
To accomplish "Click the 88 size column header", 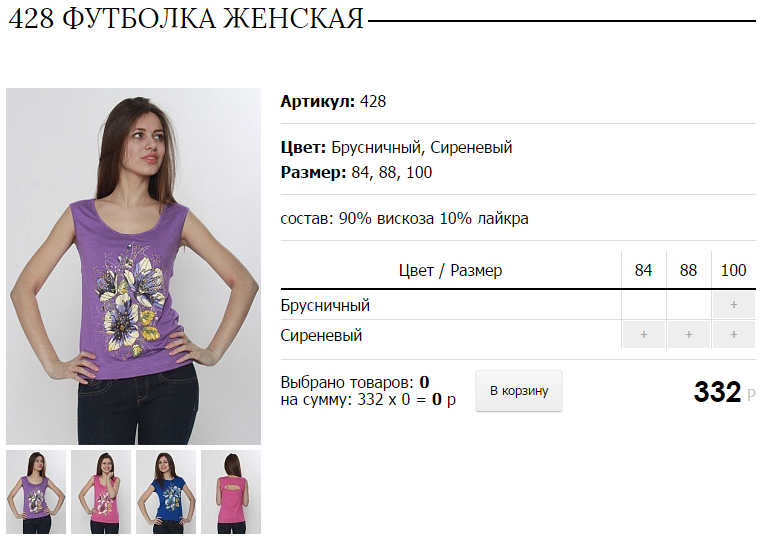I will tap(688, 270).
